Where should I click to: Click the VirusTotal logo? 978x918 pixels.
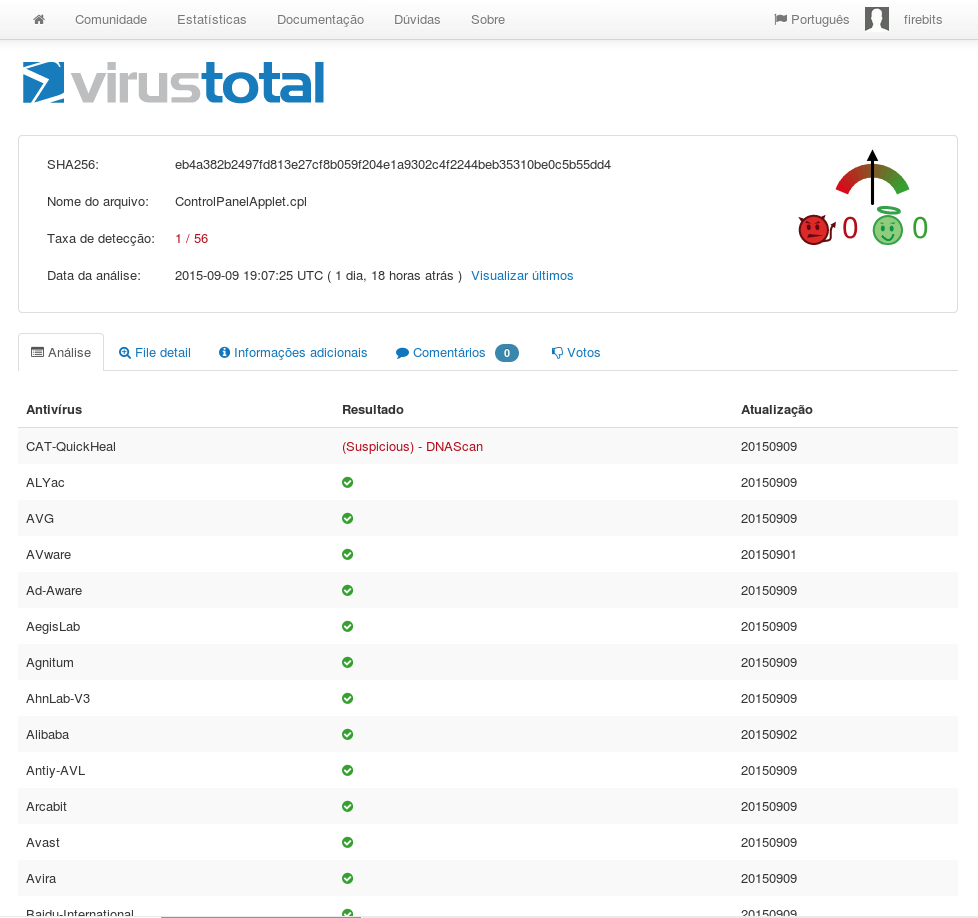tap(172, 82)
